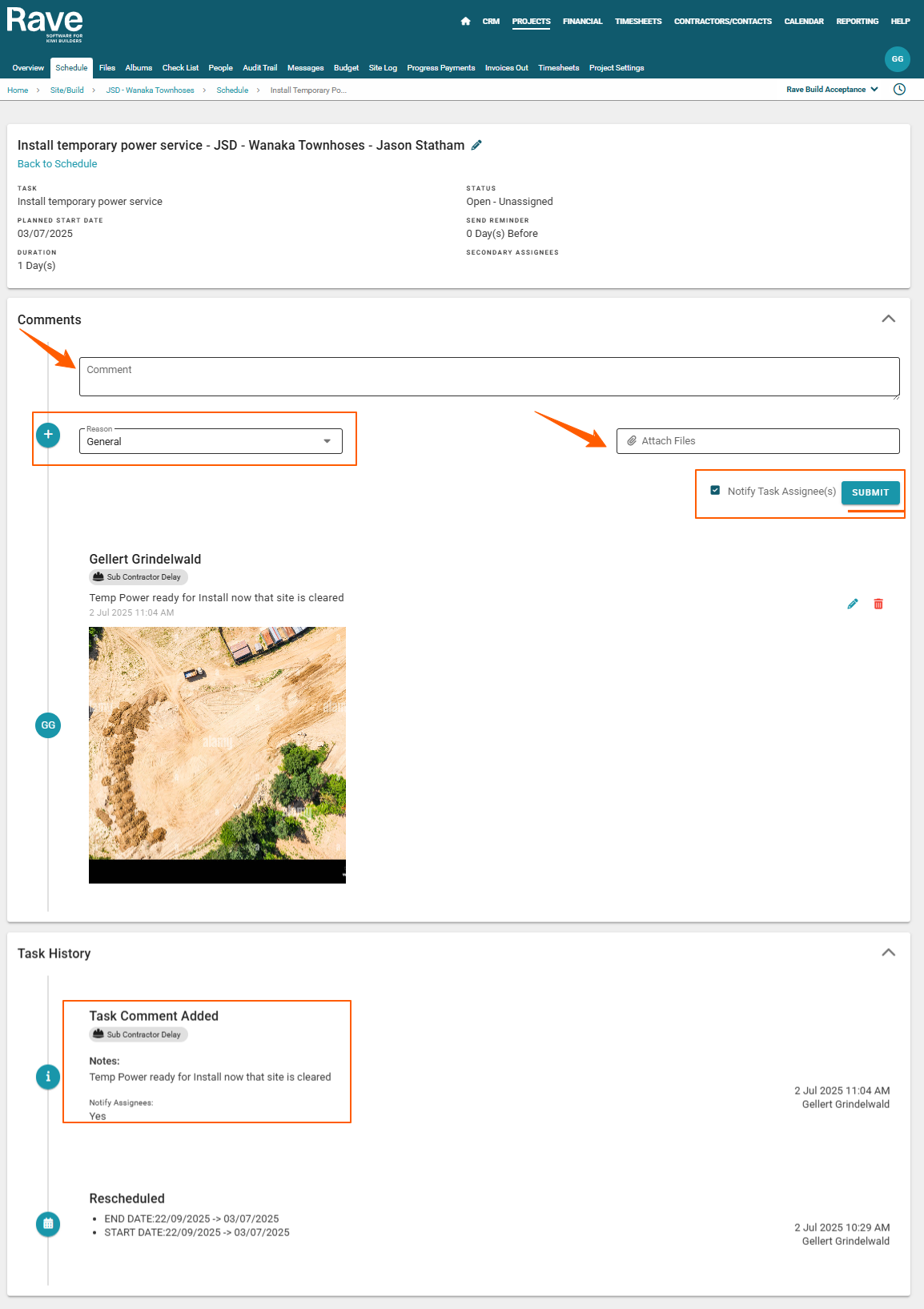Collapse the Comments section
This screenshot has height=1309, width=924.
(888, 319)
